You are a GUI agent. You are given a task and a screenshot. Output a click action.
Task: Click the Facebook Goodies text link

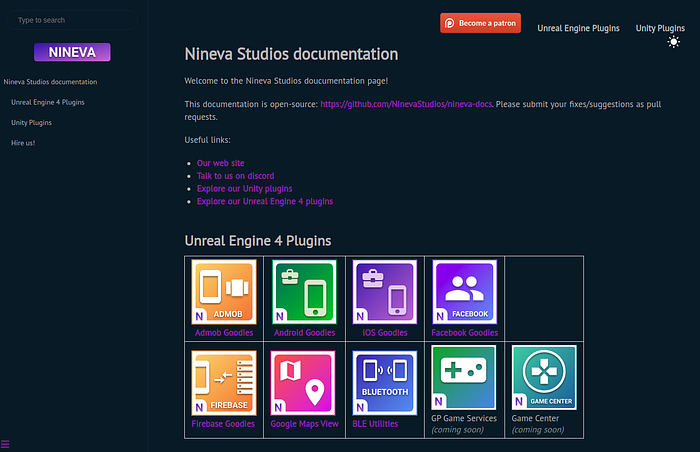coord(465,333)
